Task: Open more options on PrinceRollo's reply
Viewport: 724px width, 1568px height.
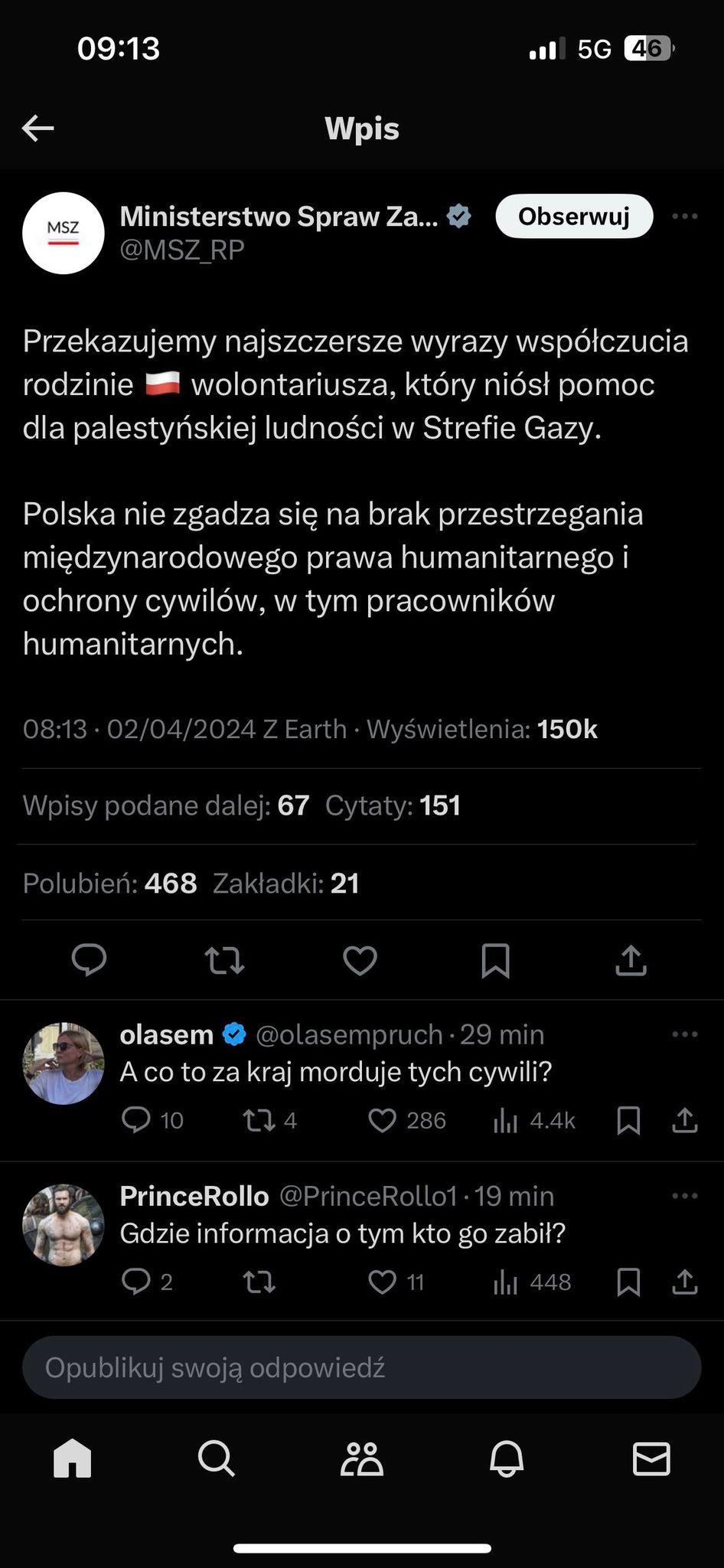Action: coord(684,1196)
